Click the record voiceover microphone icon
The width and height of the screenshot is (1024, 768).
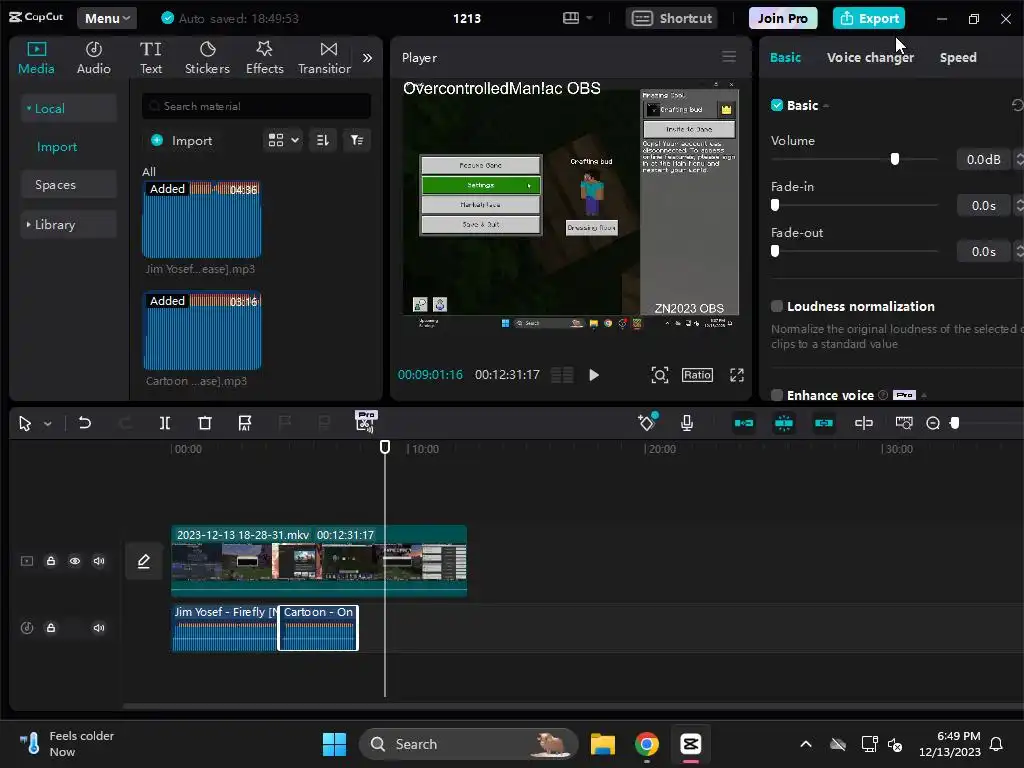(686, 423)
